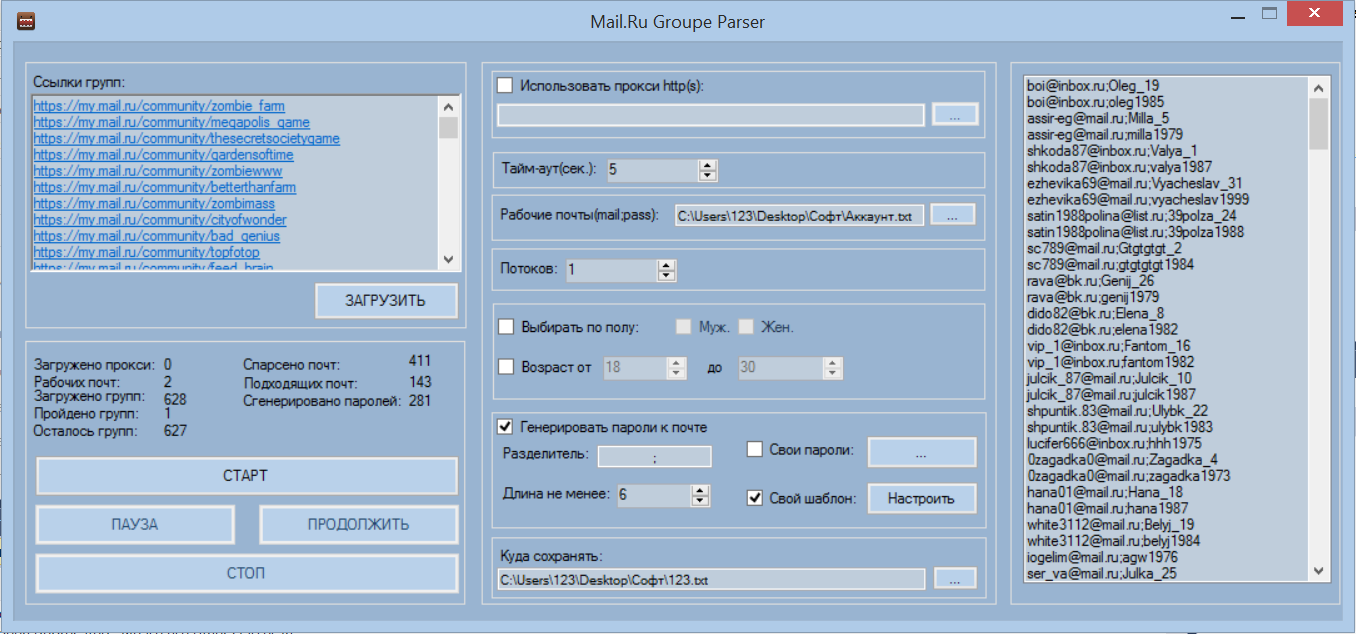This screenshot has width=1356, height=634.
Task: Browse for the save destination file
Action: 955,578
